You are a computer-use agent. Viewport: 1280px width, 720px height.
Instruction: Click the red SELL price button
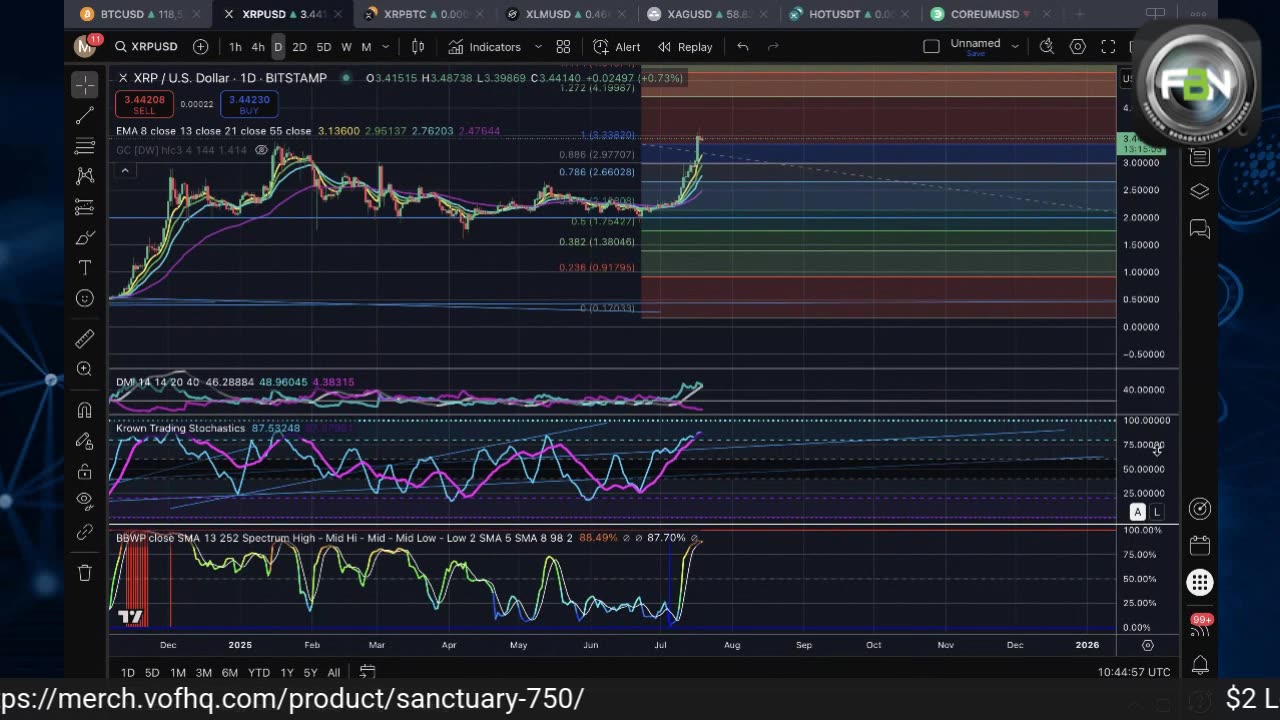coord(144,104)
